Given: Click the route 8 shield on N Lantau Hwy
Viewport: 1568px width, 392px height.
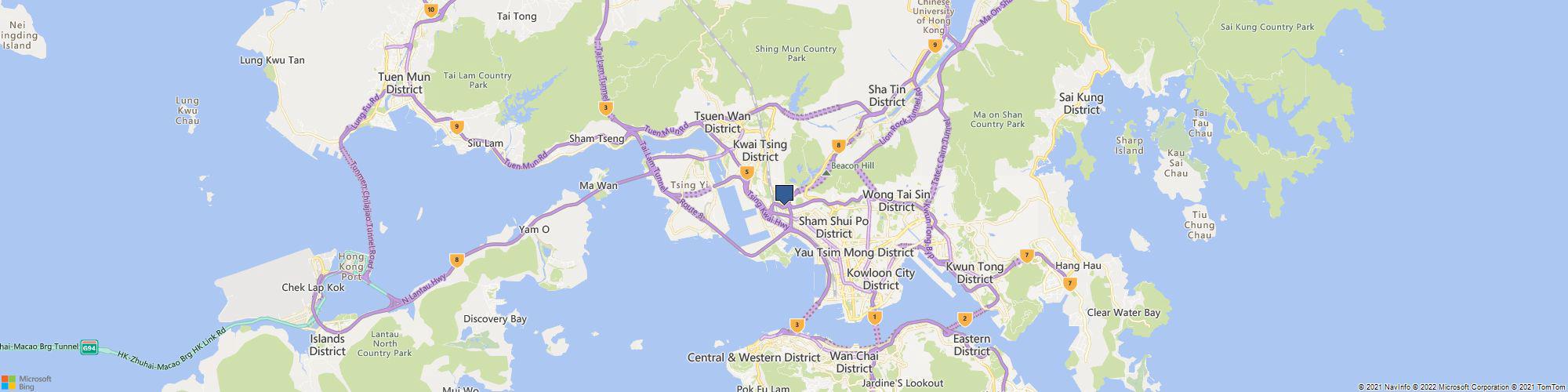Looking at the screenshot, I should tap(456, 260).
